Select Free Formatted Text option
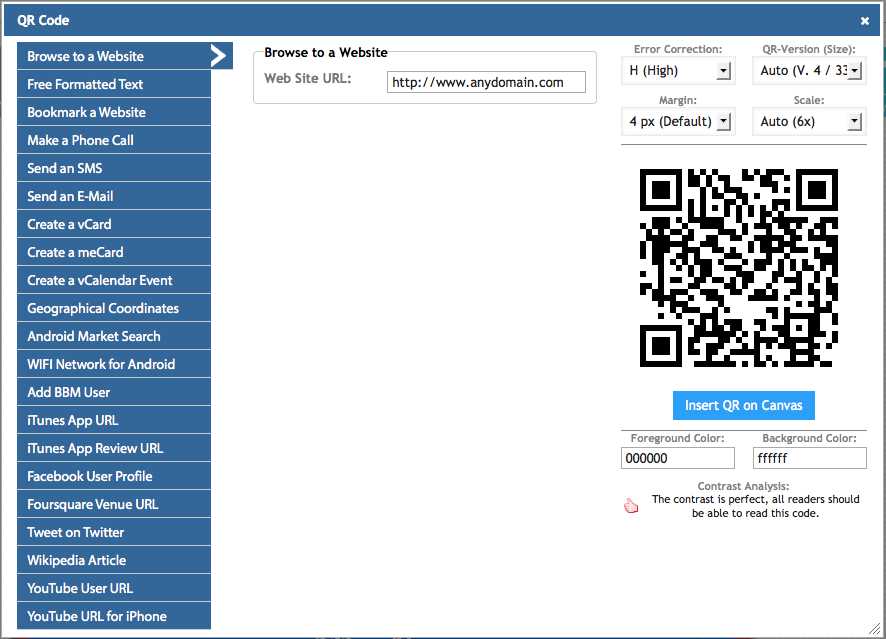Screen dimensions: 886x639 point(114,84)
